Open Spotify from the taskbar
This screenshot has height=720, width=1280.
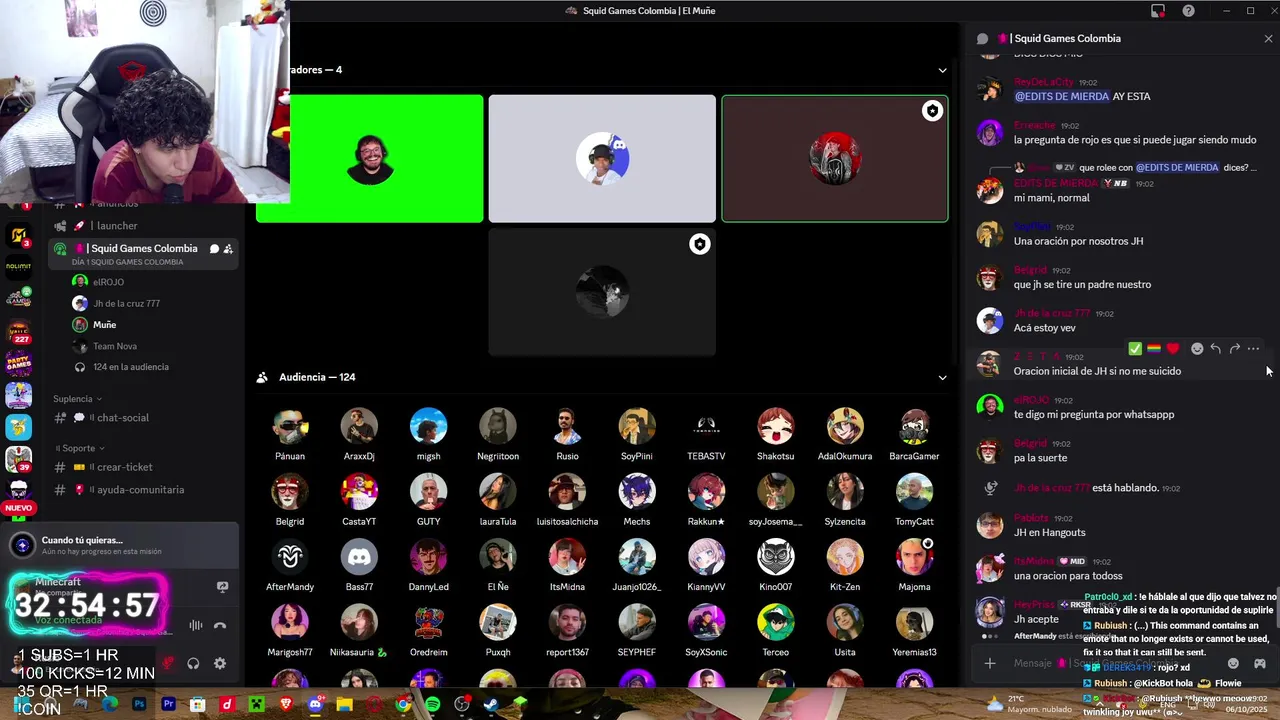[432, 705]
